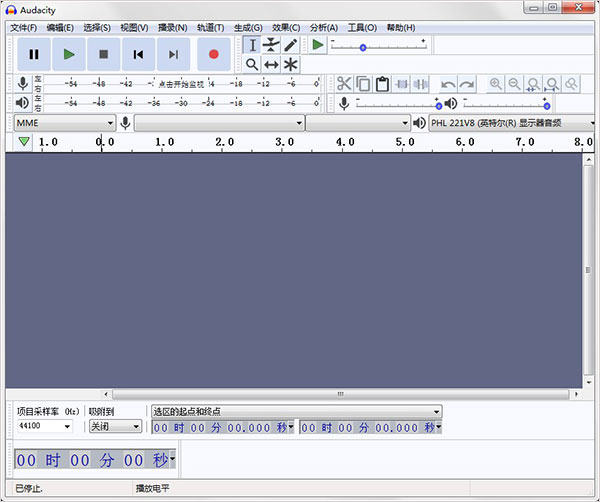The image size is (600, 502).
Task: Open the 文件(F) file menu
Action: 23,27
